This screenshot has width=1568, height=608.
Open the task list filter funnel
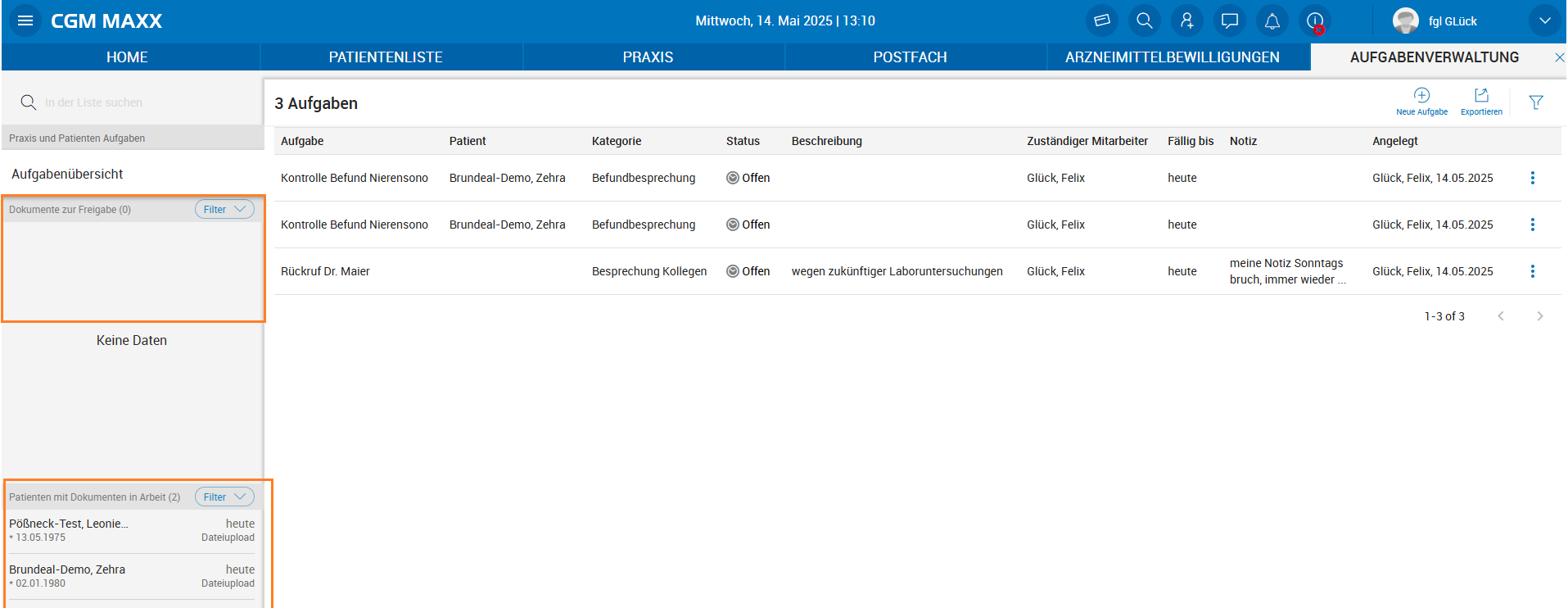coord(1536,102)
